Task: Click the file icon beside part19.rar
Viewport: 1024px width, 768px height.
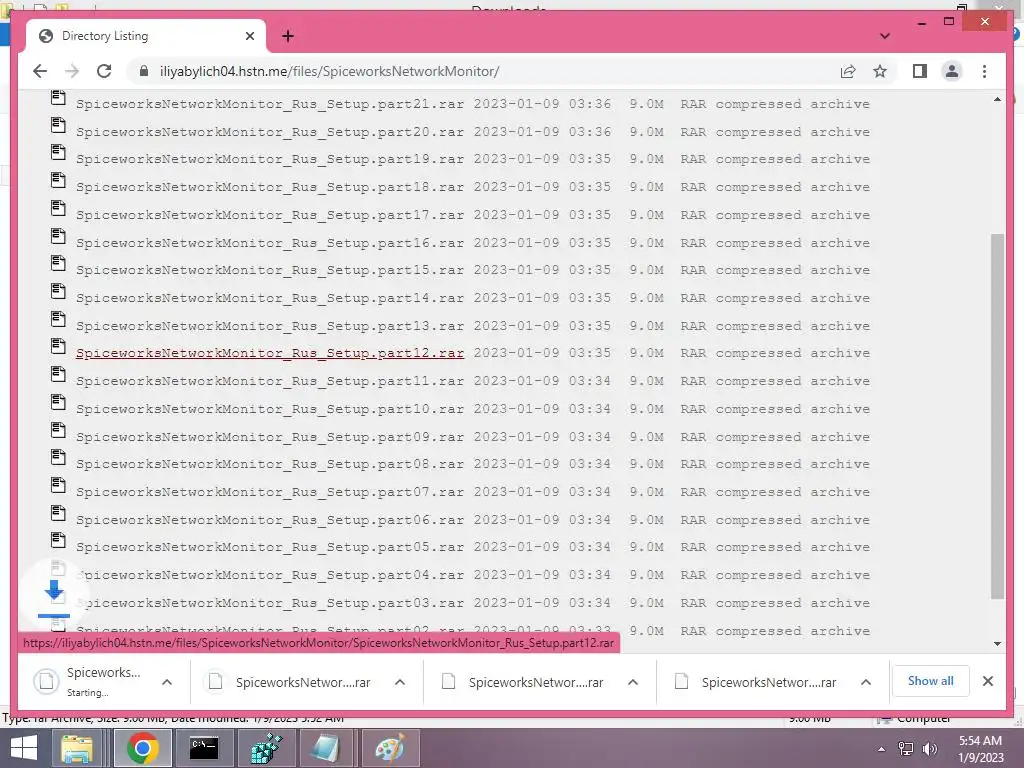Action: point(58,152)
